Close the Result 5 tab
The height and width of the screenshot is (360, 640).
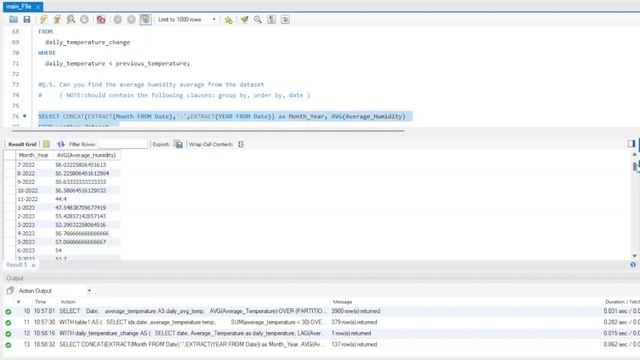click(x=33, y=265)
